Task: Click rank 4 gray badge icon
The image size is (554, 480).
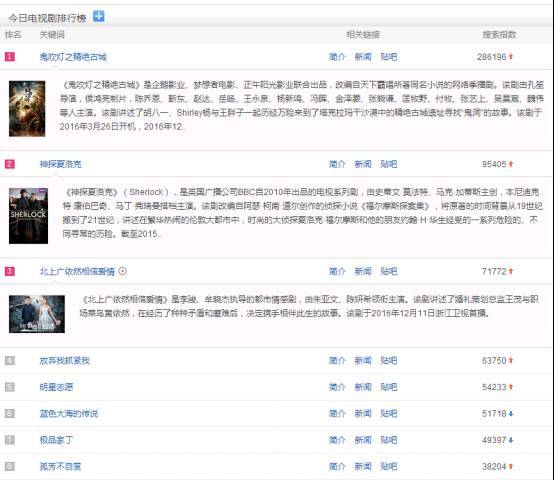Action: [10, 361]
